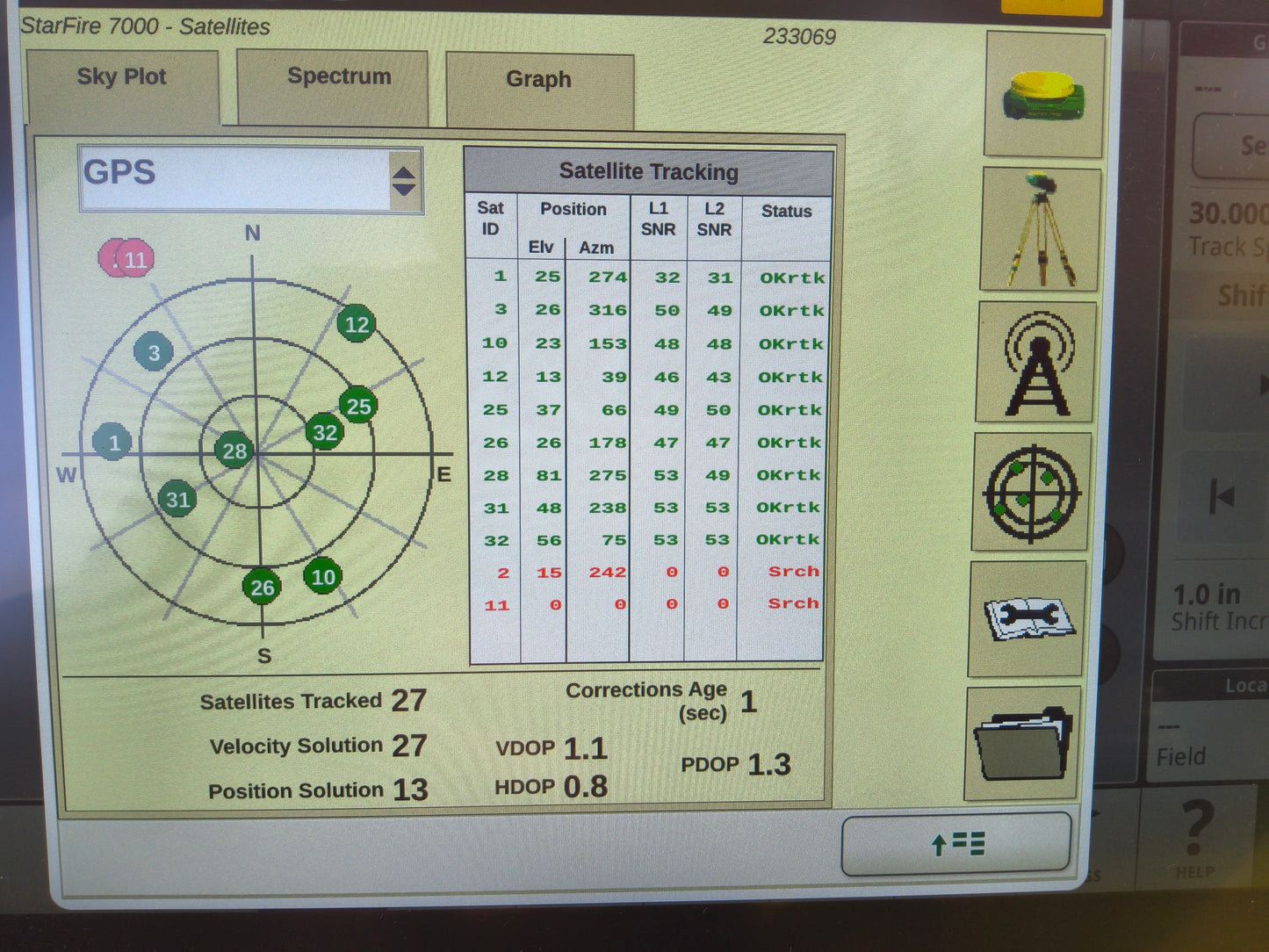Click azimuth value 238 for satellite 31
1269x952 pixels.
coord(608,508)
